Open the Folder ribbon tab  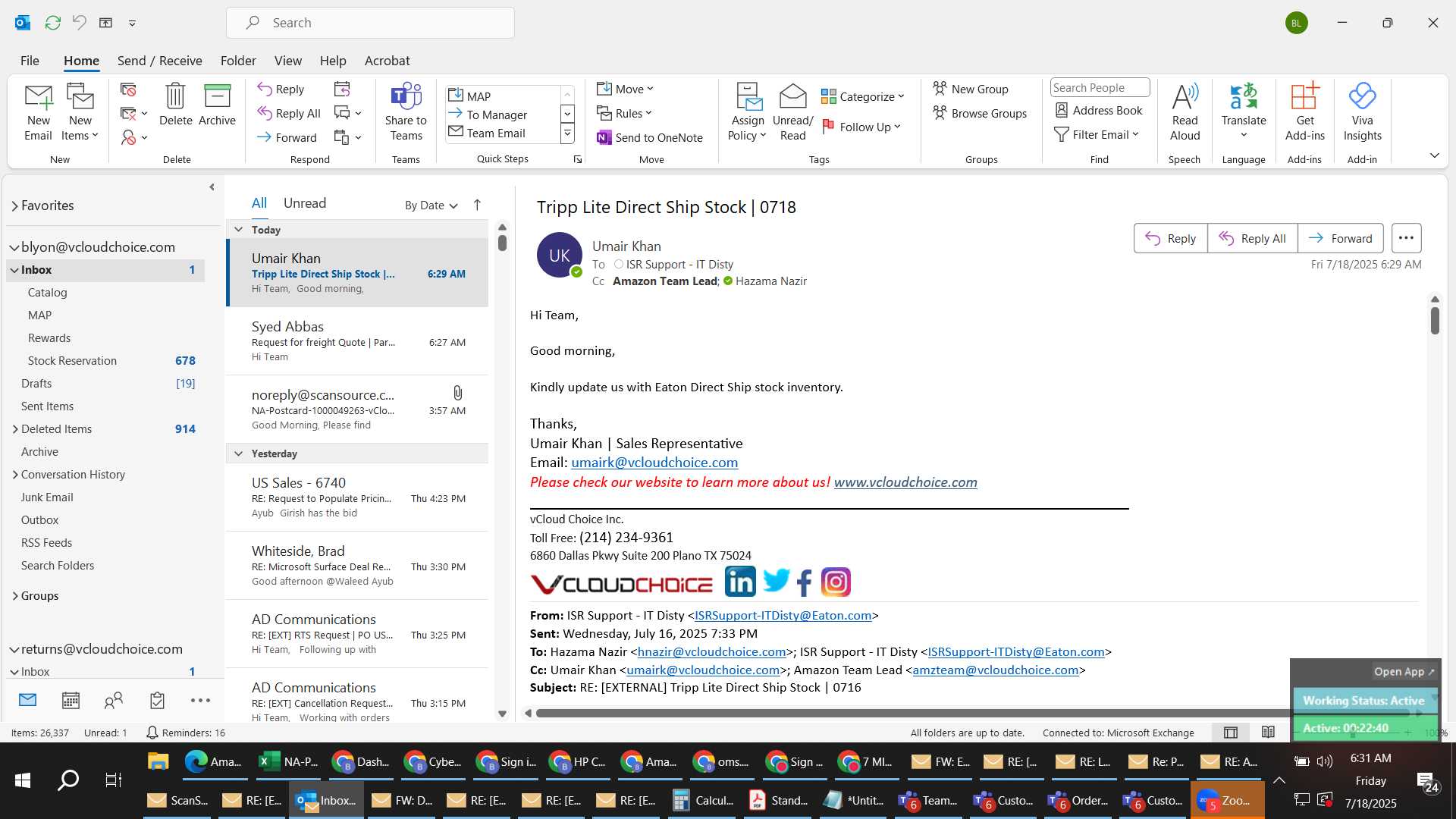[238, 60]
